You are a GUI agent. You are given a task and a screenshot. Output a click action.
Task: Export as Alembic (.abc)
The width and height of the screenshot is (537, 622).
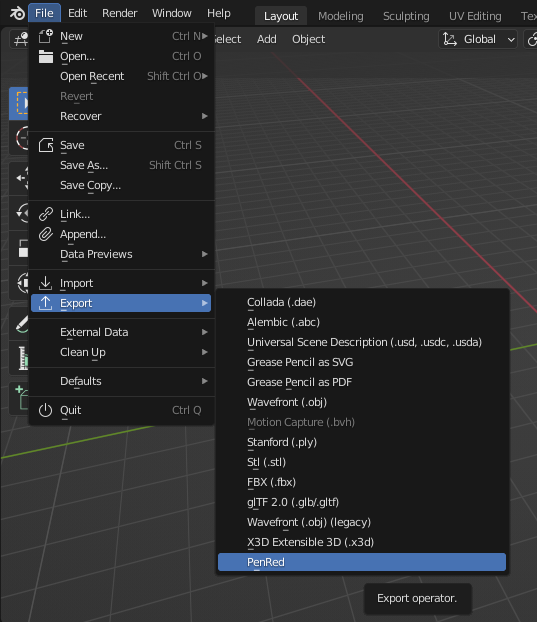click(362, 322)
